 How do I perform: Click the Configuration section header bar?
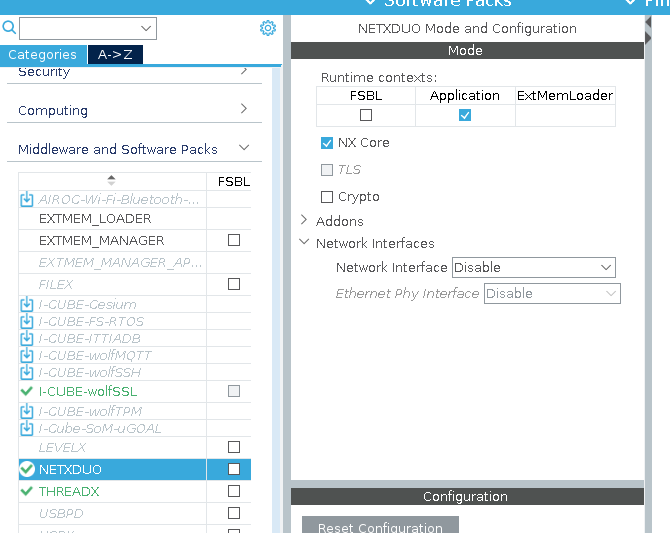467,496
